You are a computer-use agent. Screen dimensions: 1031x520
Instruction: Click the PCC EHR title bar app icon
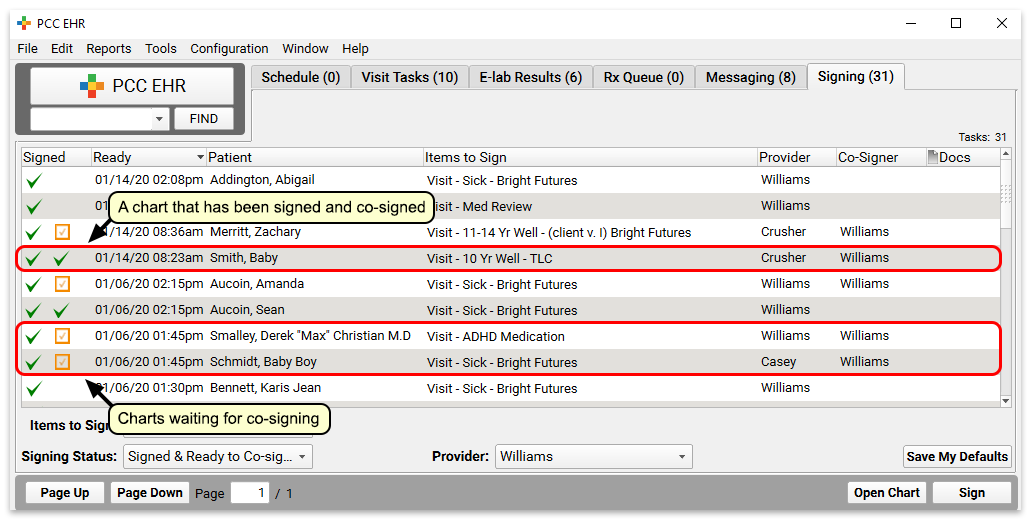[x=24, y=24]
